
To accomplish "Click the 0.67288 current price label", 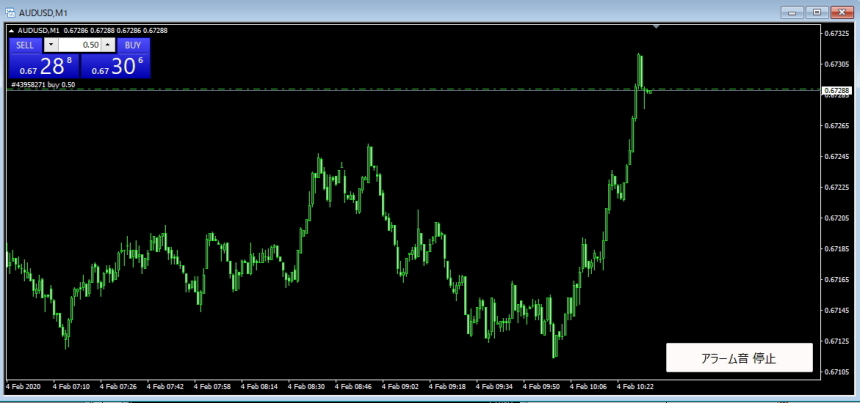I will tap(837, 90).
